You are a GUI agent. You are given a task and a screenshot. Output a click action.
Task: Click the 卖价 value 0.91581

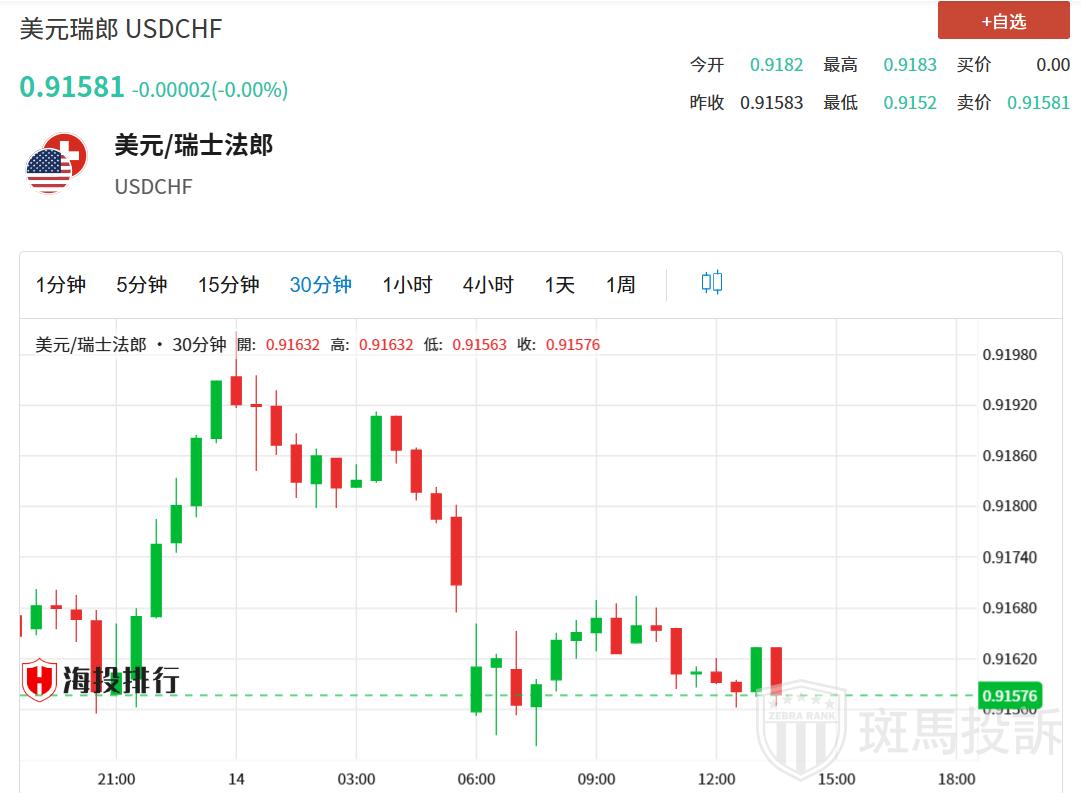tap(1037, 103)
